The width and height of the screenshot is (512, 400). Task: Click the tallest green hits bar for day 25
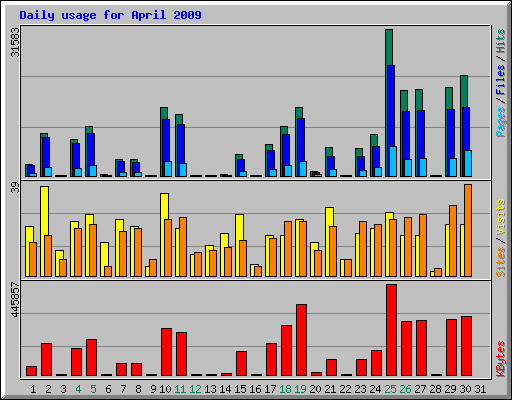click(389, 47)
